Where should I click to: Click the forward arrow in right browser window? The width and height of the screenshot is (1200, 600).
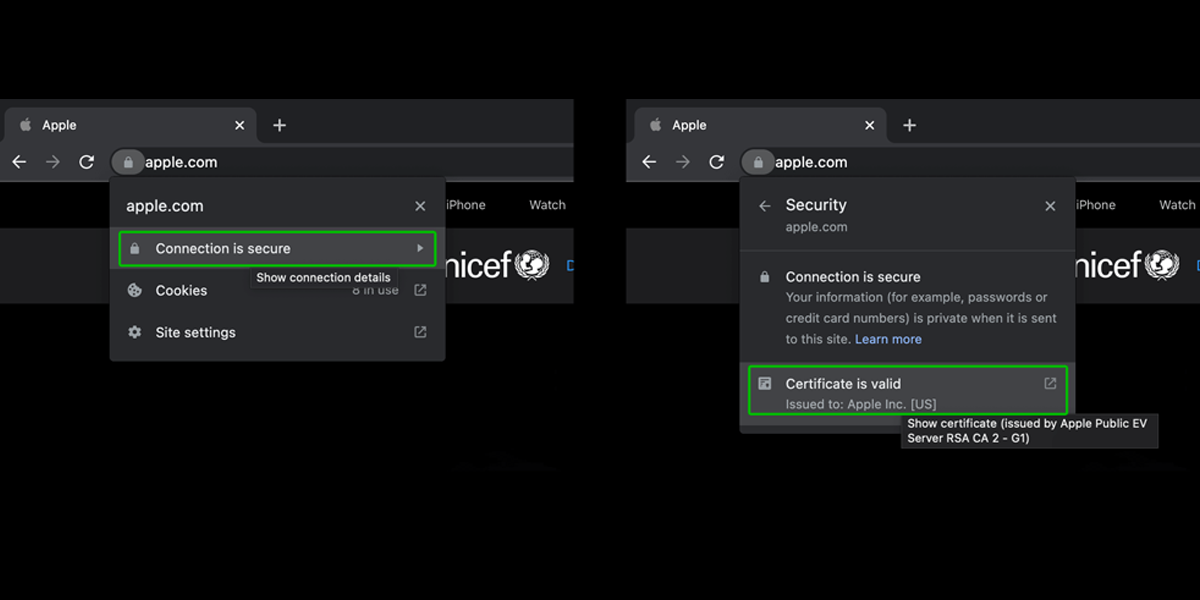click(x=683, y=162)
